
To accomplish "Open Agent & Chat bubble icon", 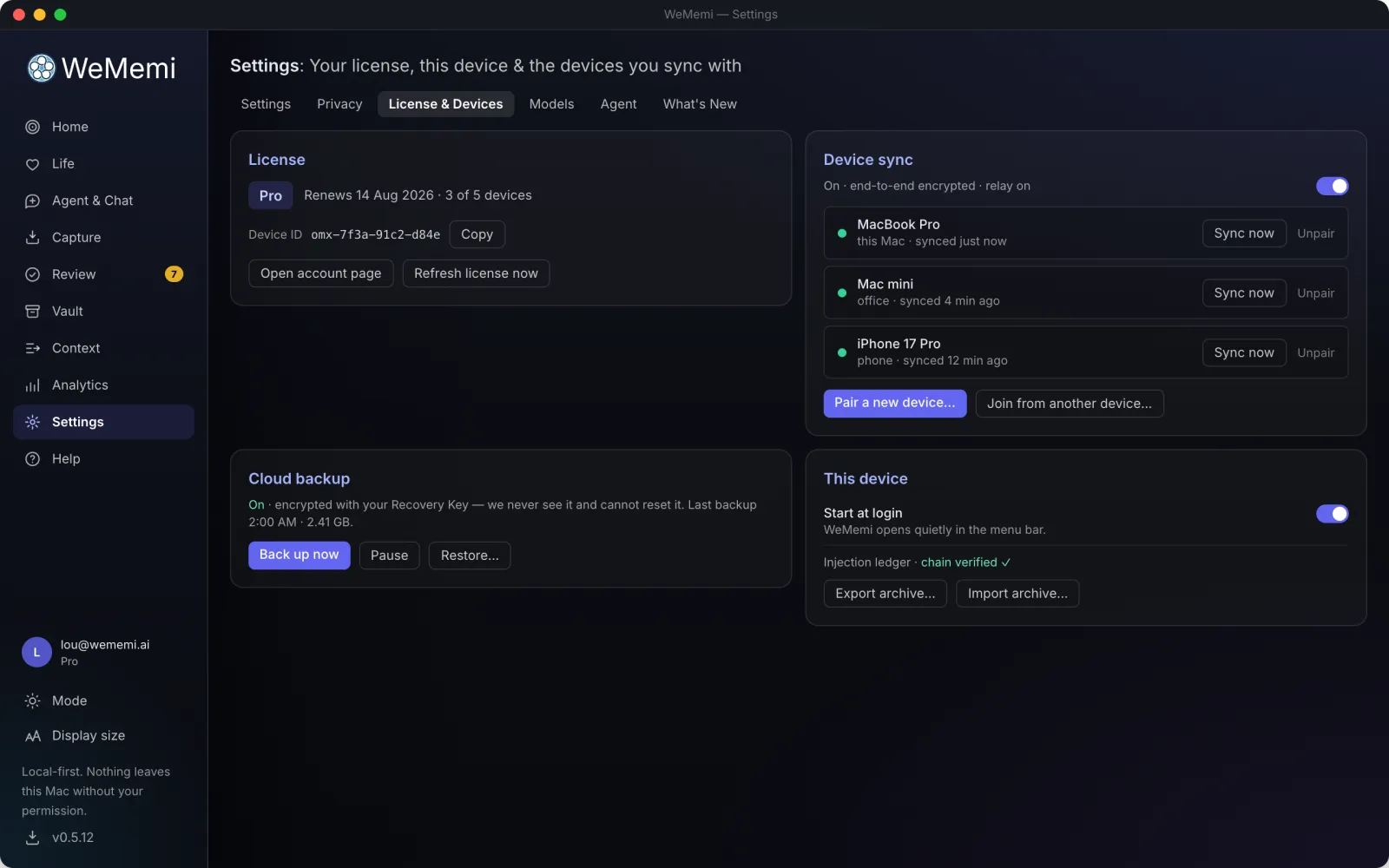I will pyautogui.click(x=32, y=201).
